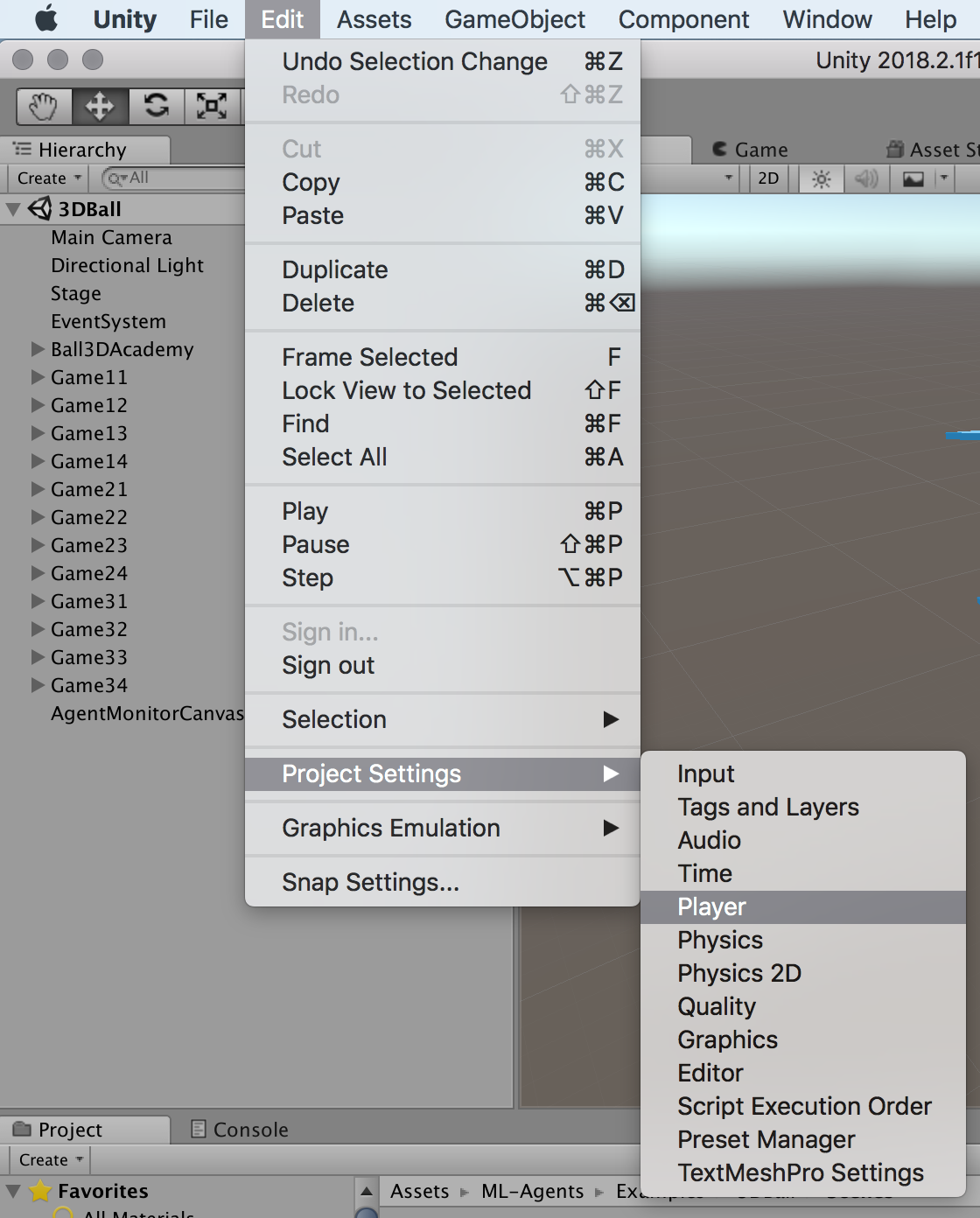Click Duplicate in the Edit menu
This screenshot has width=980, height=1218.
(334, 269)
